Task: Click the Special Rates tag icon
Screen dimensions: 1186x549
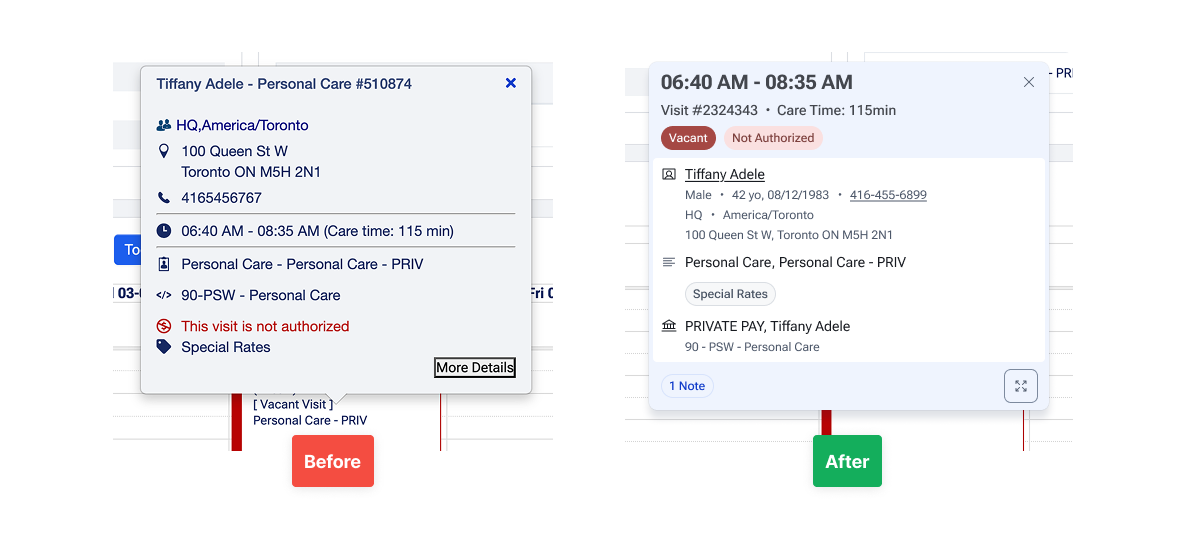Action: coord(164,347)
